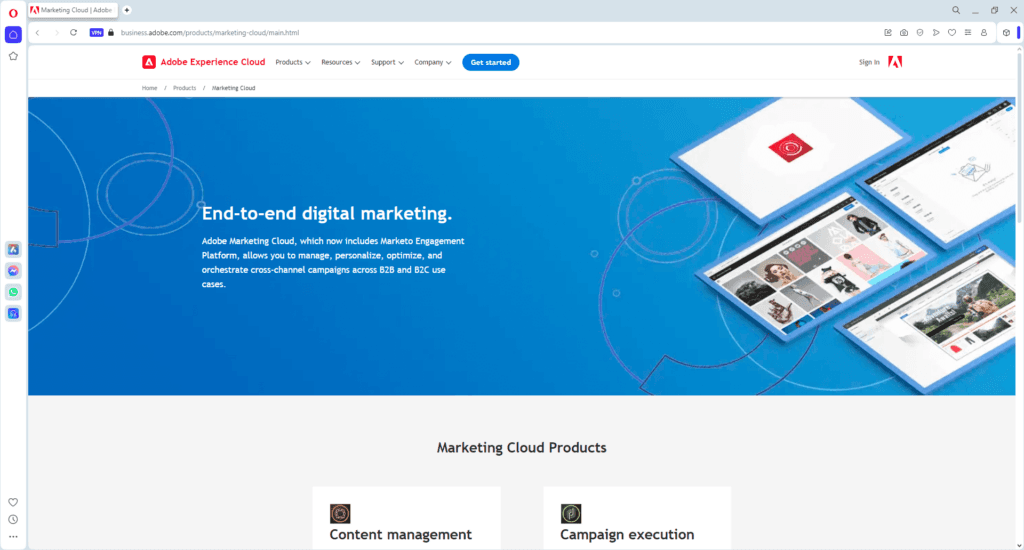
Task: Open the My Flow send icon
Action: (x=936, y=33)
